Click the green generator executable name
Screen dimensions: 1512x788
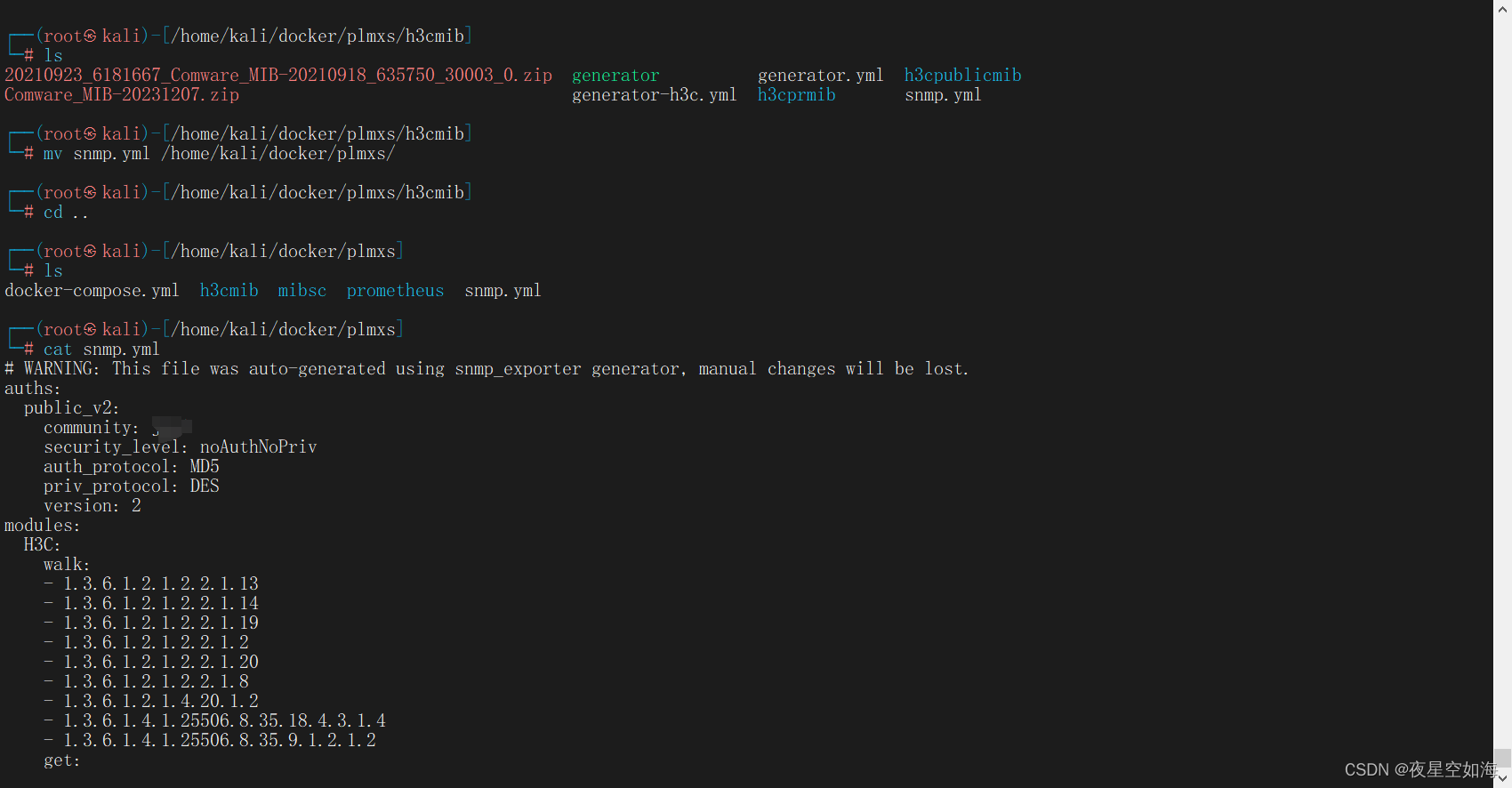coord(615,76)
